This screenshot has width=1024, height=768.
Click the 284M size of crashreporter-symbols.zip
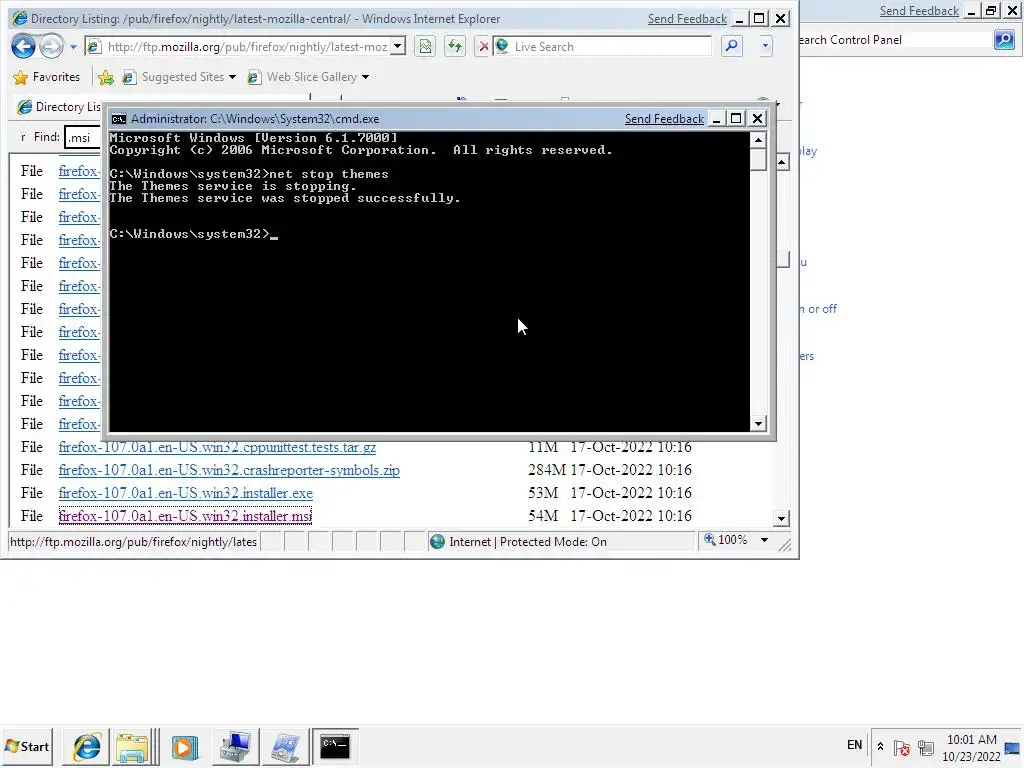coord(547,470)
